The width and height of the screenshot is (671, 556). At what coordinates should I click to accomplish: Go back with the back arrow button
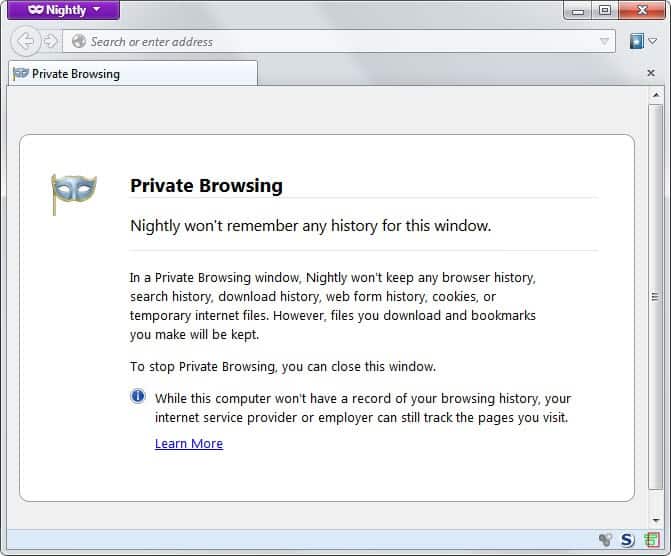pos(25,42)
